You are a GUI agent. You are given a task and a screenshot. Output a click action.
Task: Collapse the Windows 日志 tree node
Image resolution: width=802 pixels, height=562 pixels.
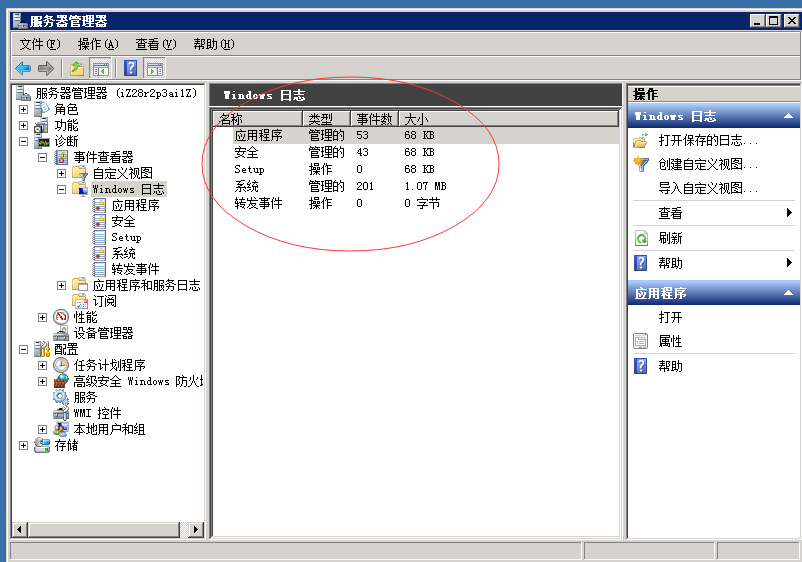coord(61,189)
